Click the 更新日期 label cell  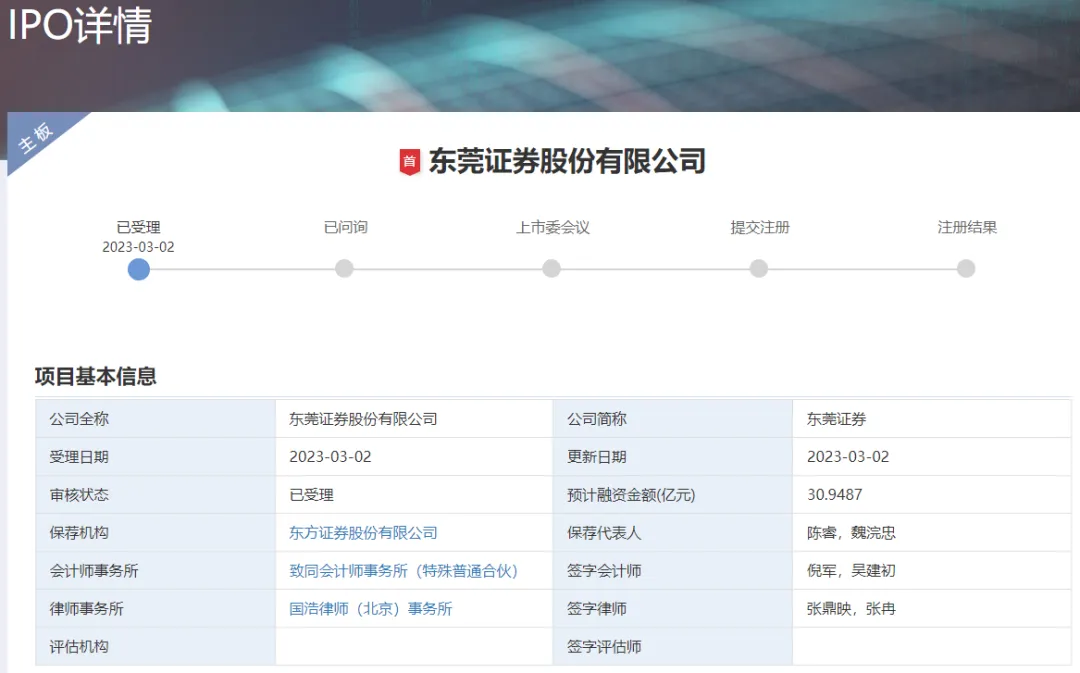[x=672, y=457]
